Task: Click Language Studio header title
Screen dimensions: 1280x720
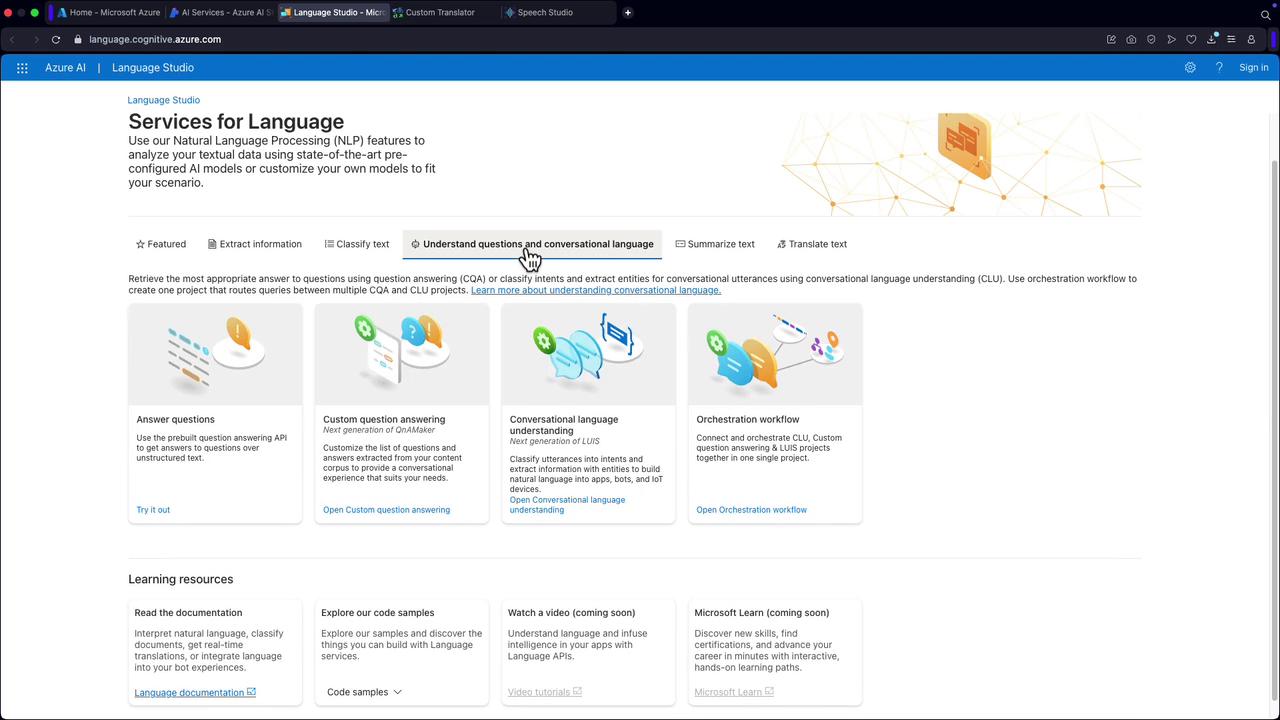Action: [153, 68]
